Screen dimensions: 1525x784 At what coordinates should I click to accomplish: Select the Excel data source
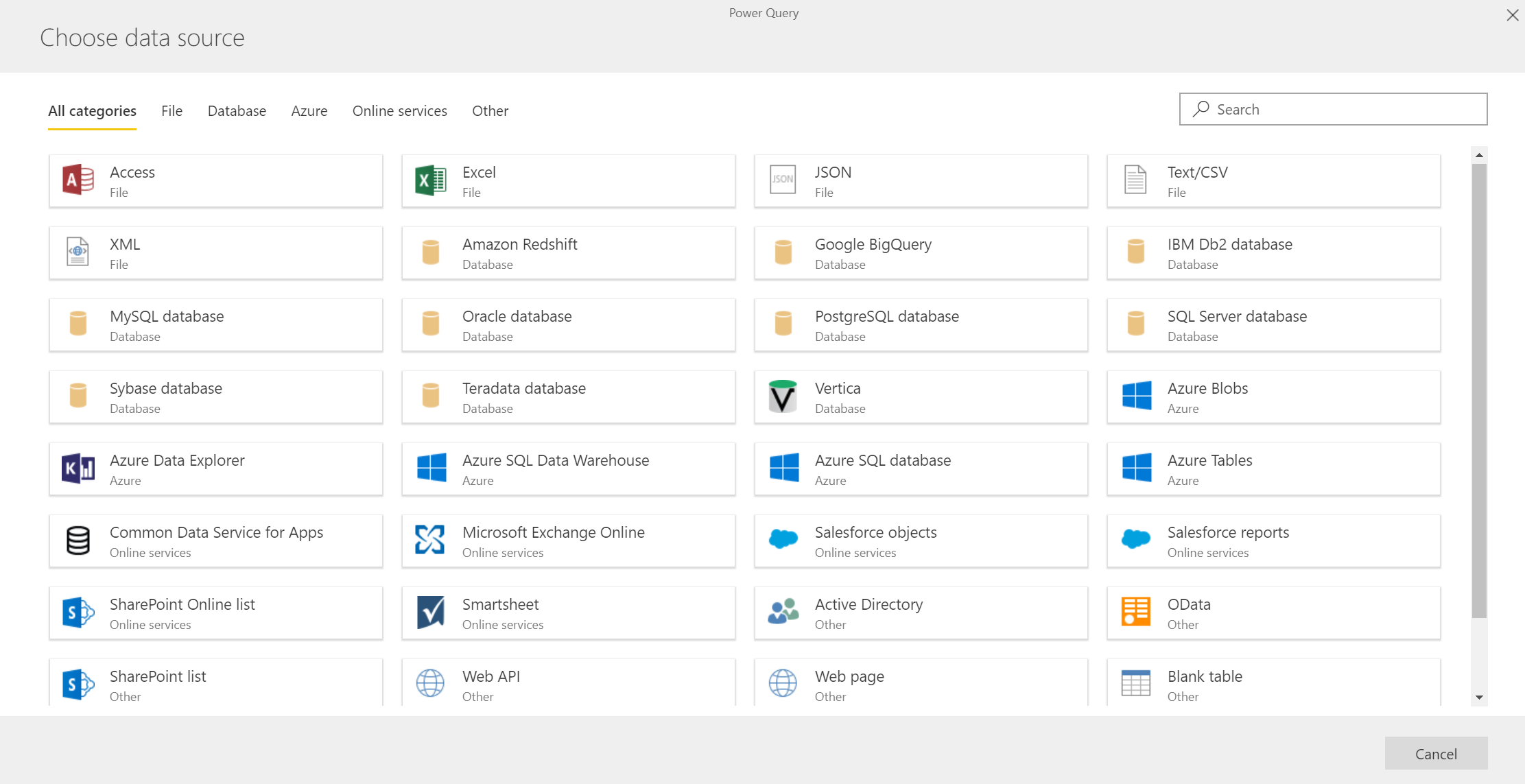click(x=568, y=180)
